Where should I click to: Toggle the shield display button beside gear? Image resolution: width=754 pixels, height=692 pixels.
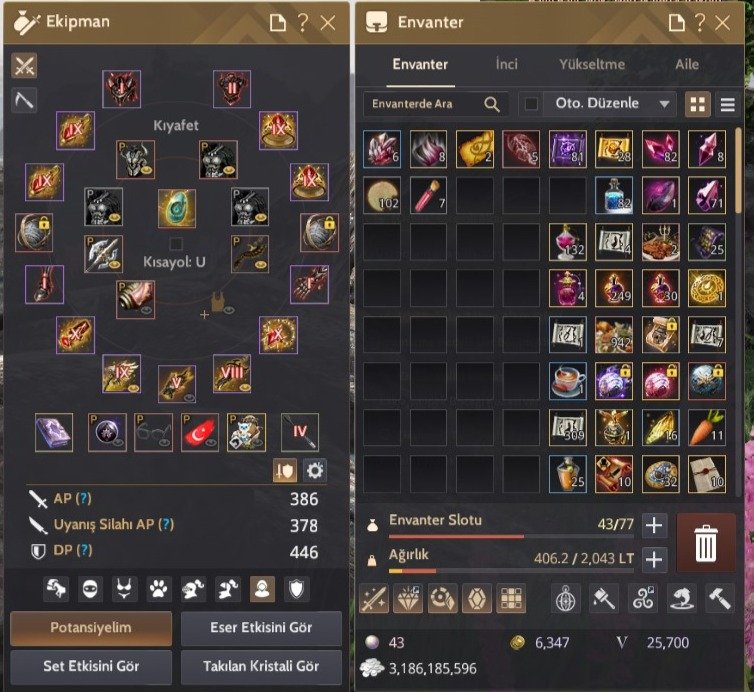[x=285, y=470]
